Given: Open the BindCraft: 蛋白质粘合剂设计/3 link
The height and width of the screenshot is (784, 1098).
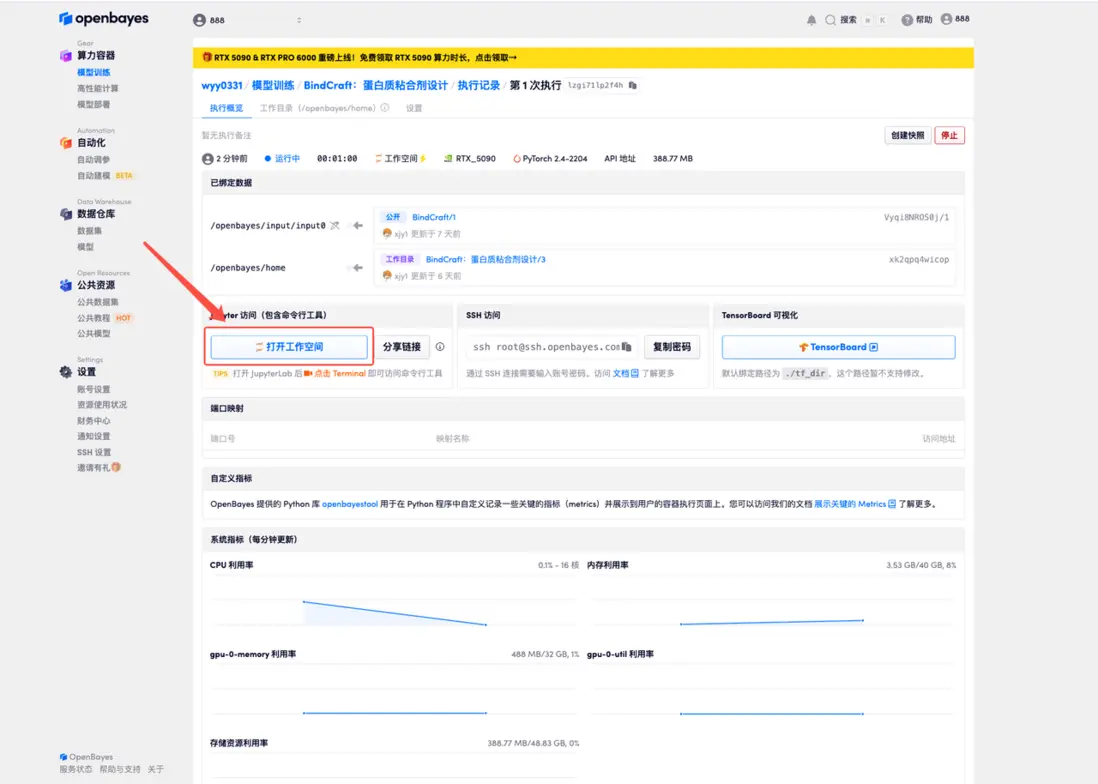Looking at the screenshot, I should pyautogui.click(x=485, y=259).
